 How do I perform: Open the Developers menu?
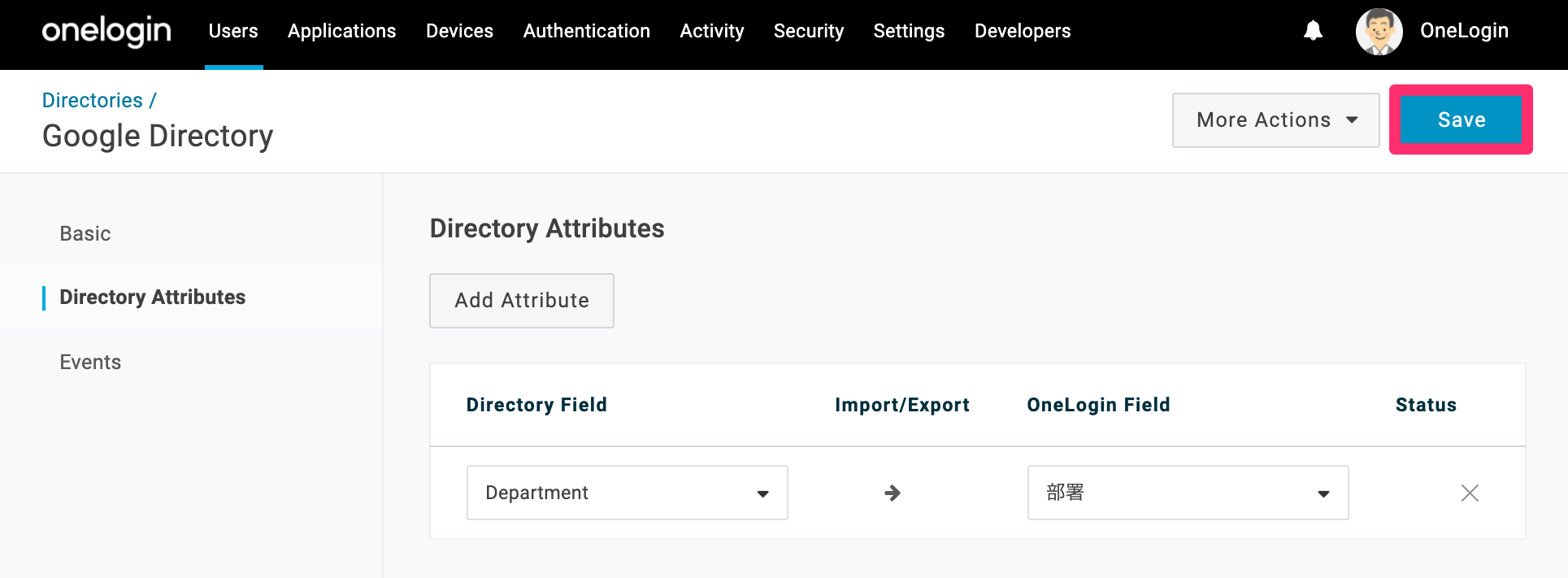(1023, 31)
